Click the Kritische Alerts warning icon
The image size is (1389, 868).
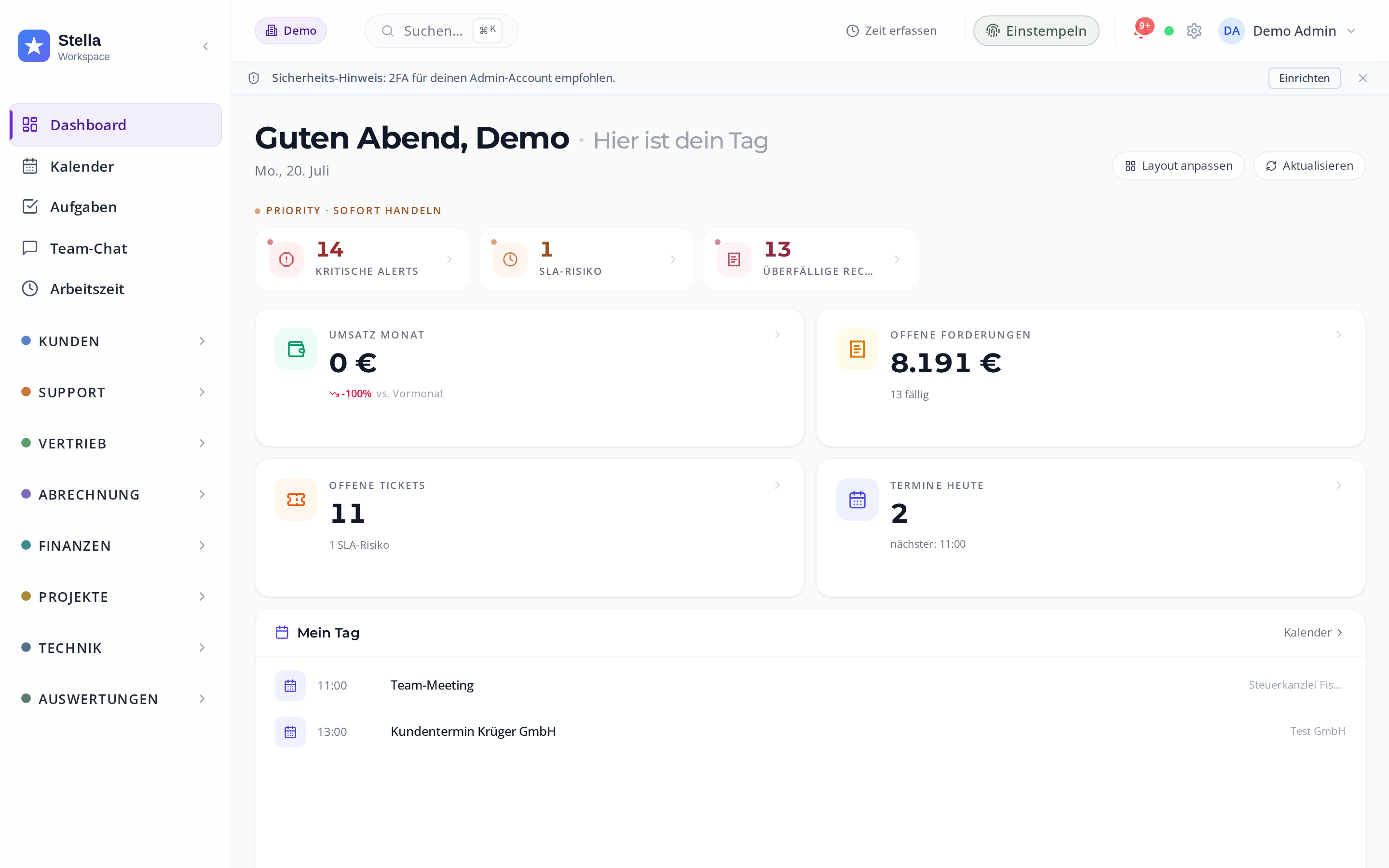pyautogui.click(x=286, y=259)
